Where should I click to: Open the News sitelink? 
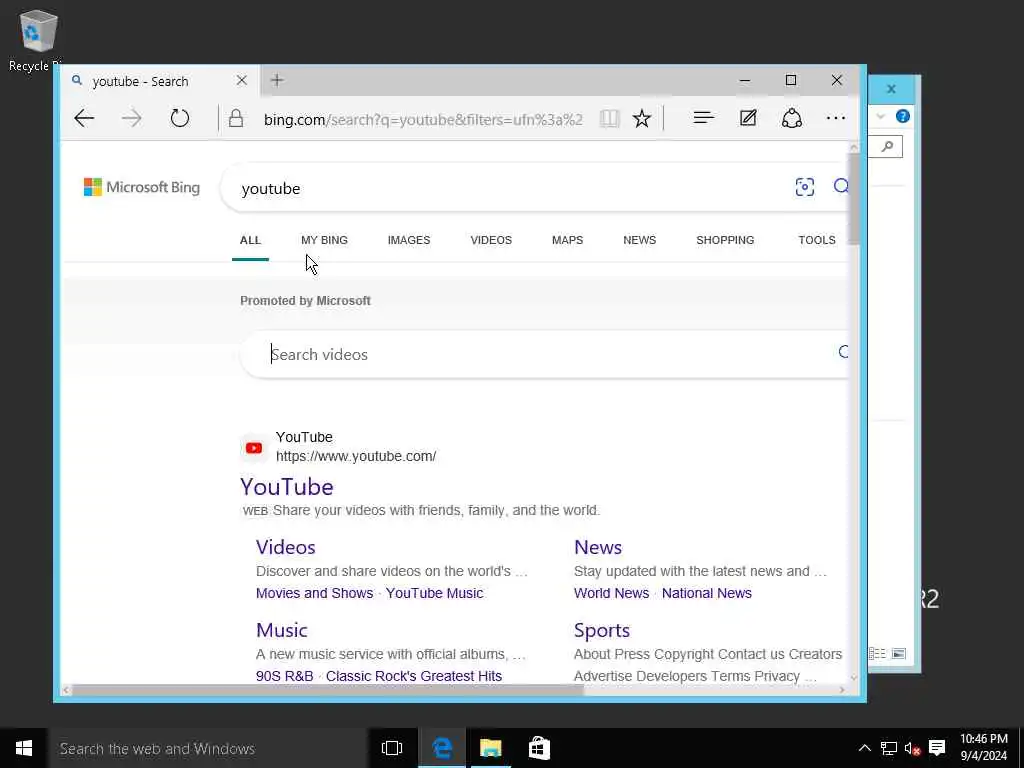pyautogui.click(x=598, y=547)
